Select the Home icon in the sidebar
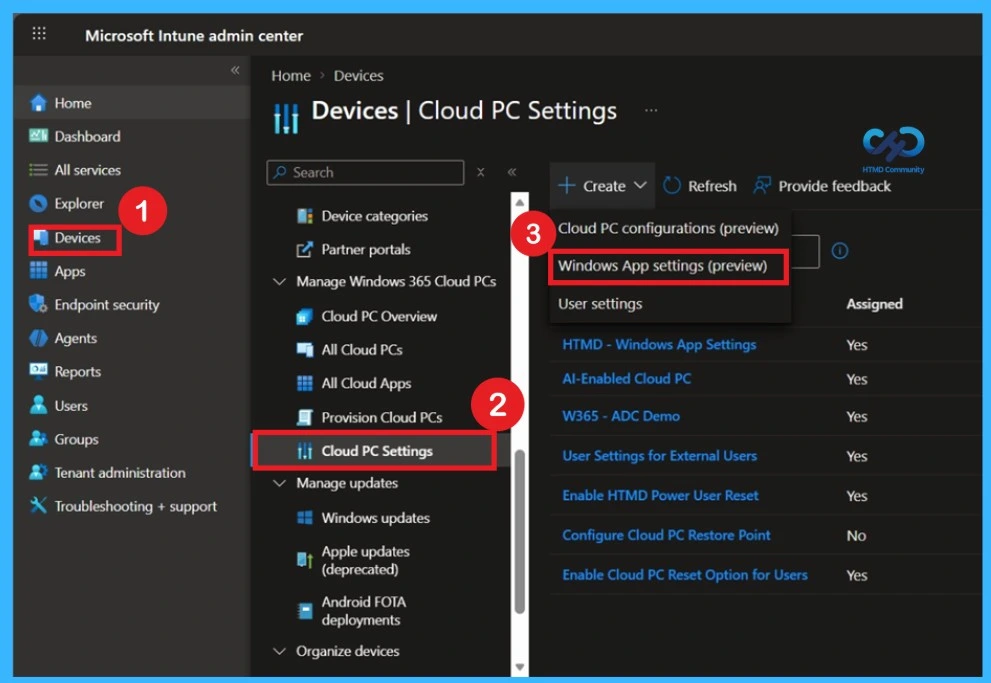Screen dimensions: 991x683 (x=38, y=102)
